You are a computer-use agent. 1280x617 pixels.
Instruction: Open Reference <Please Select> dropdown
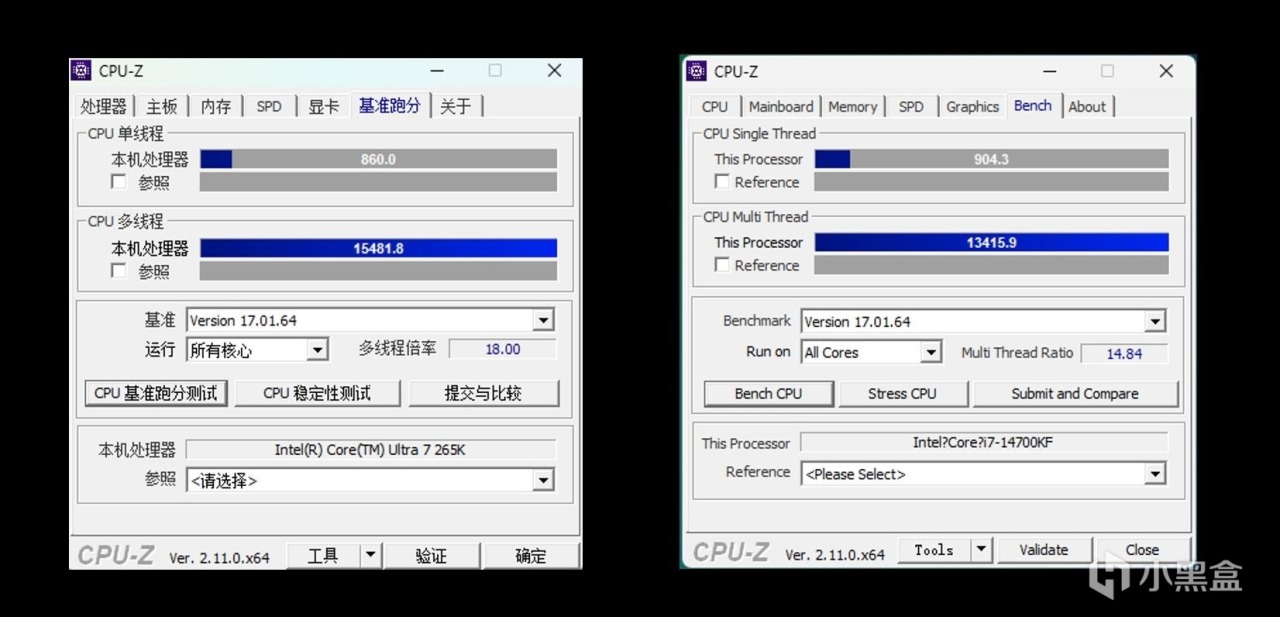pyautogui.click(x=1155, y=474)
